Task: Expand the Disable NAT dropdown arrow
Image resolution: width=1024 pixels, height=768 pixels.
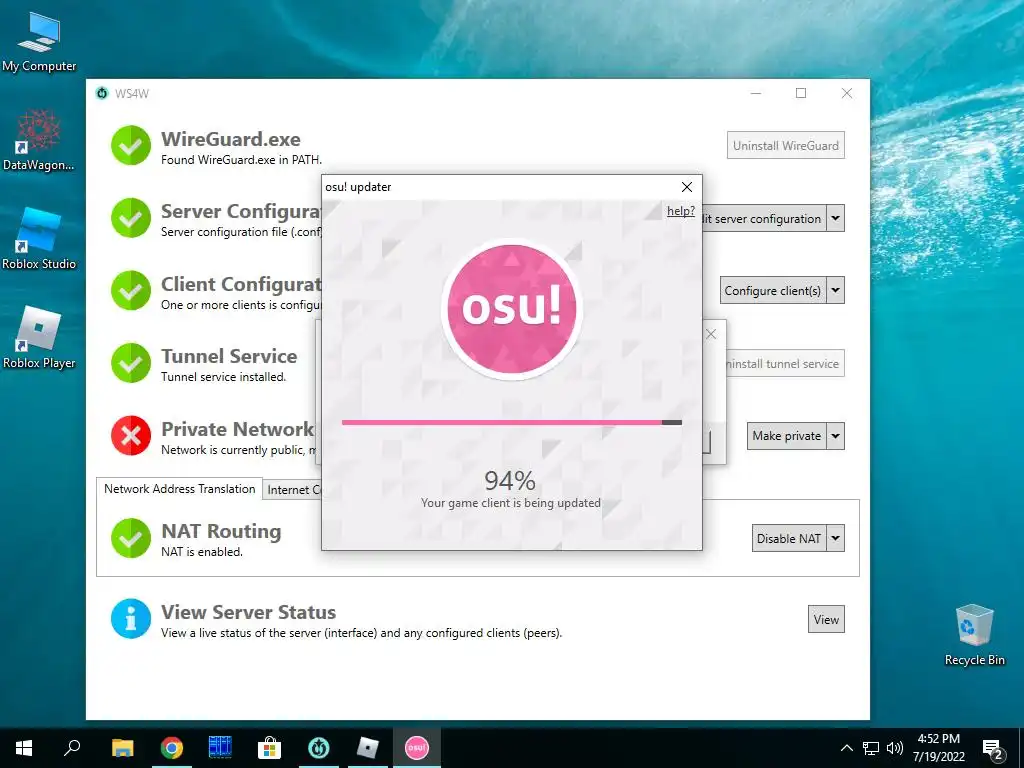Action: click(835, 538)
